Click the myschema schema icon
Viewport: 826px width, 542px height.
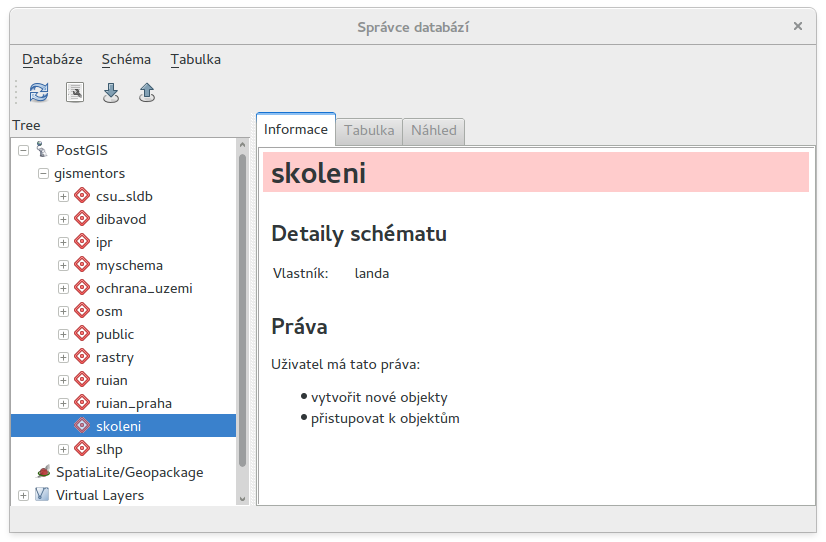pos(82,265)
